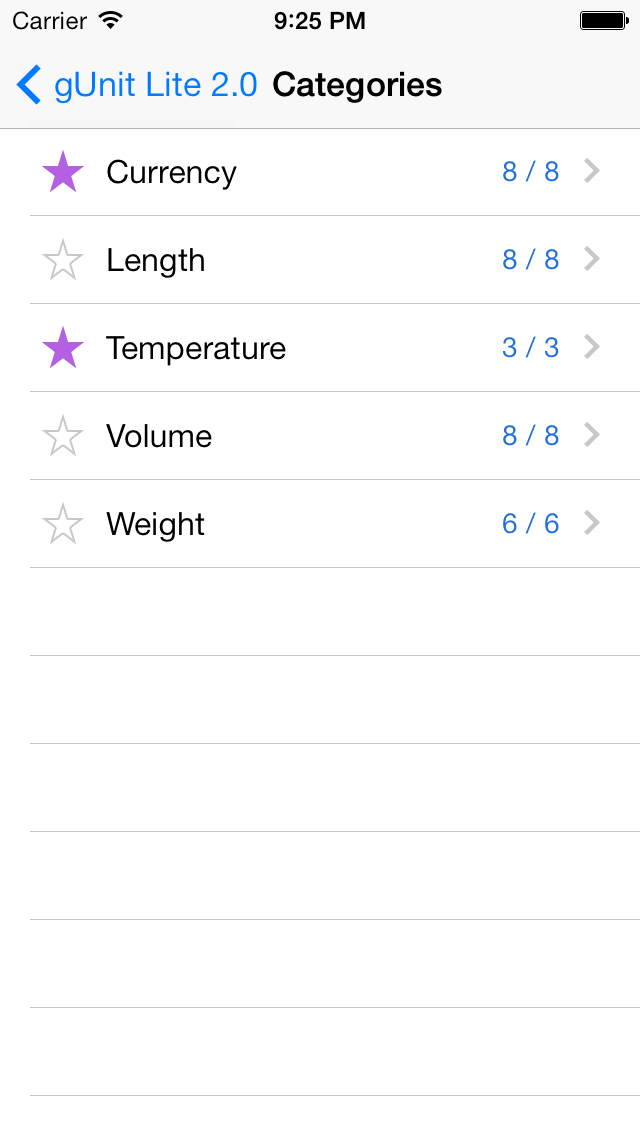Screen dimensions: 640x1136
Task: Unfavorite the Currency purple star
Action: pos(63,172)
